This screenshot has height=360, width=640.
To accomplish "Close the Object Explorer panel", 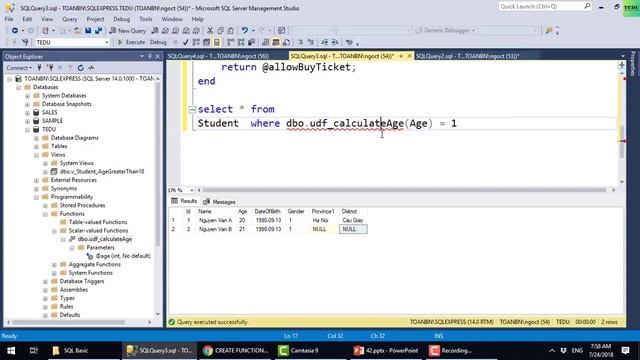I will click(158, 56).
